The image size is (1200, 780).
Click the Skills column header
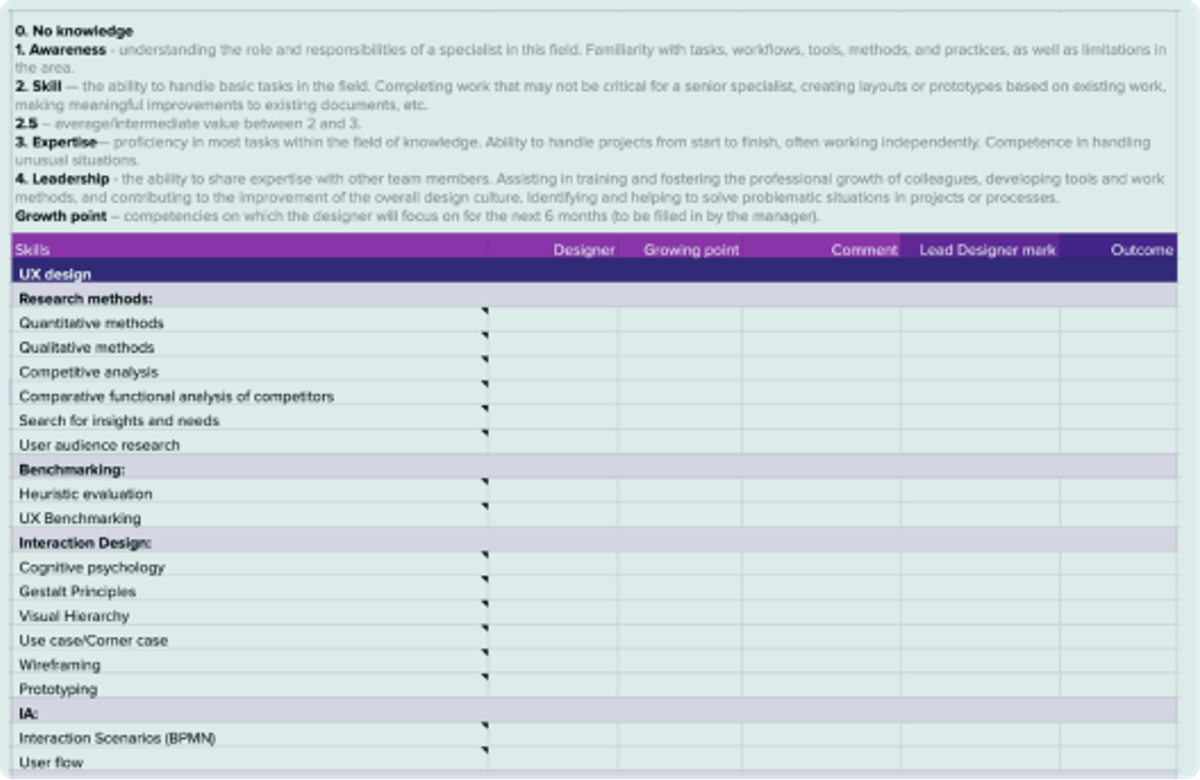click(32, 251)
